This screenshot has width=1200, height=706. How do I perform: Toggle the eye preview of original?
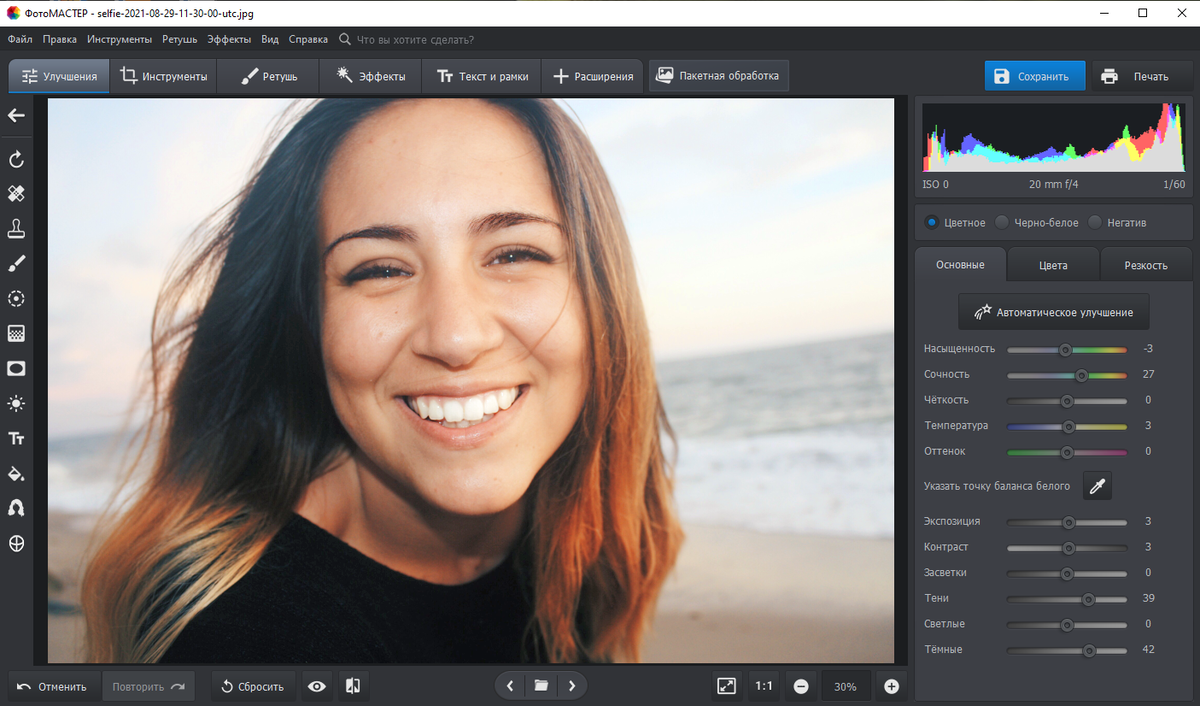pyautogui.click(x=317, y=686)
